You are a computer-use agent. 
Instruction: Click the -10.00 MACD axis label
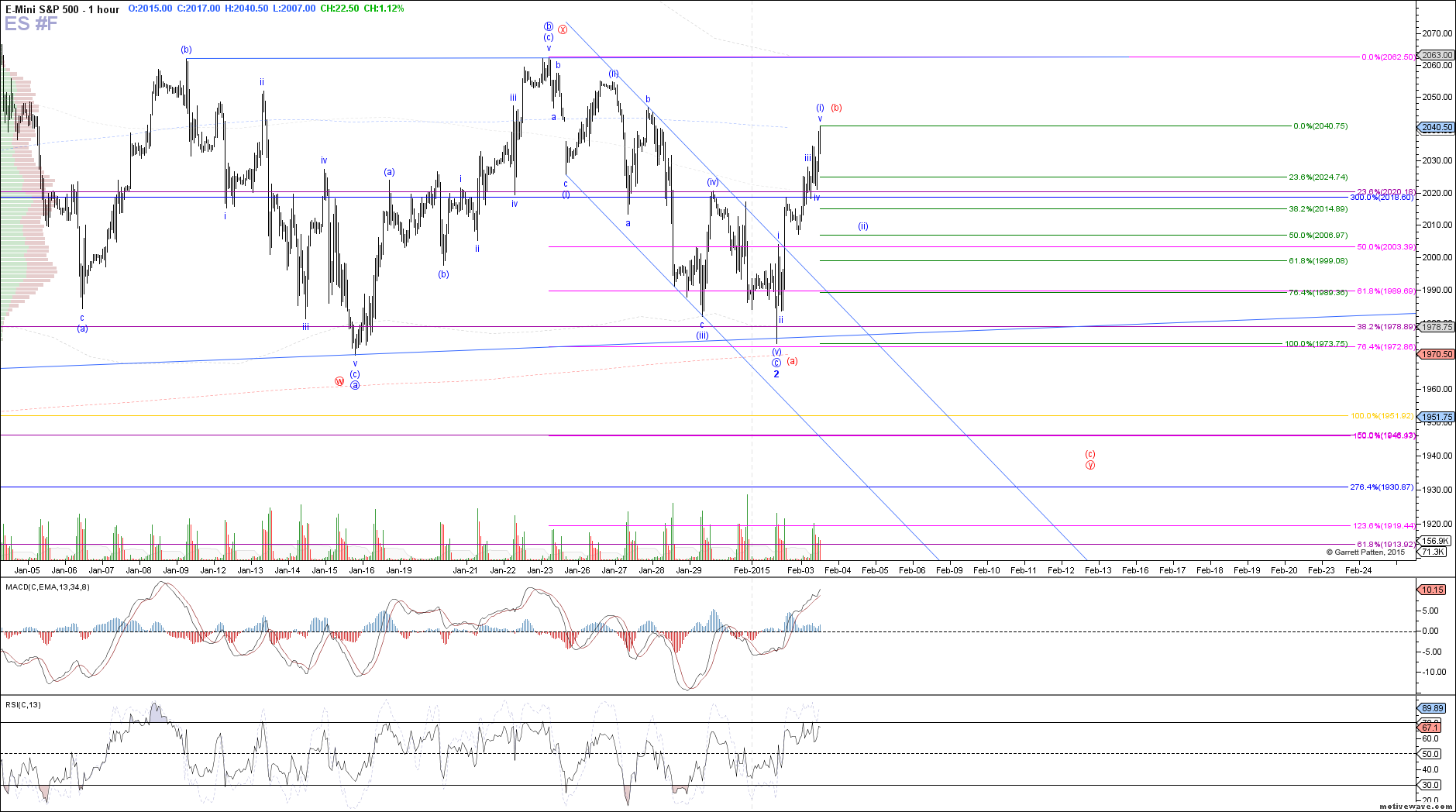click(x=1434, y=672)
